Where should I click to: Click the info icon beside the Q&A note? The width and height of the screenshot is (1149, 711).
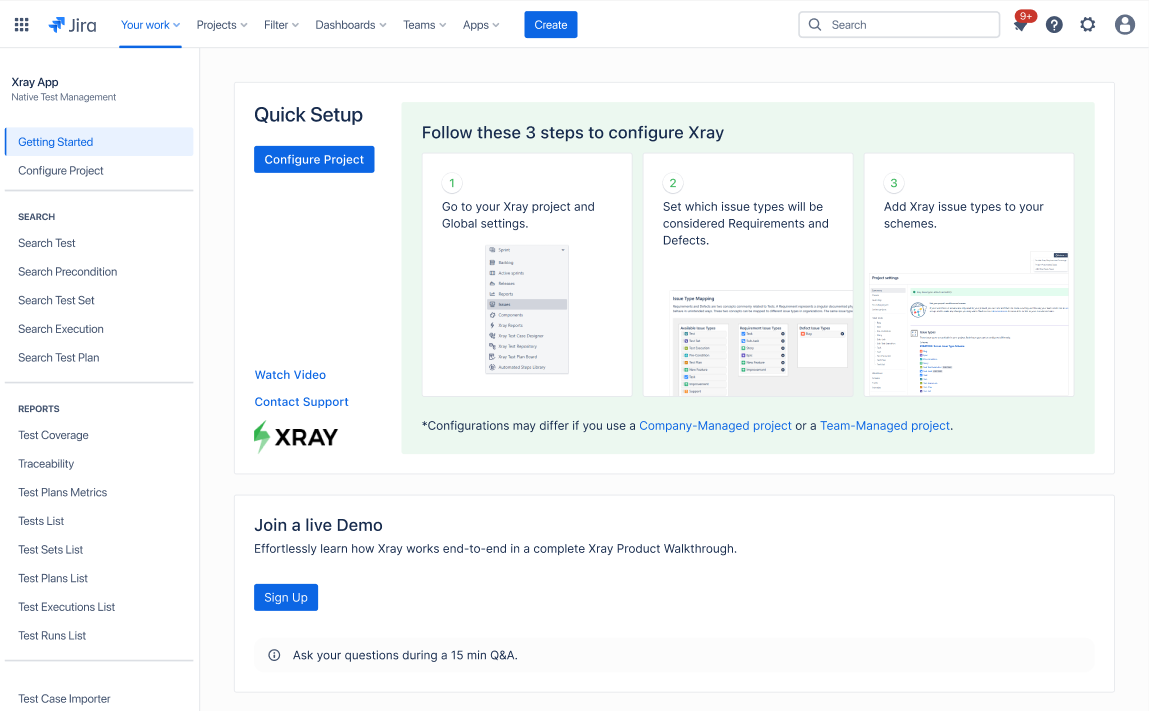pos(274,655)
